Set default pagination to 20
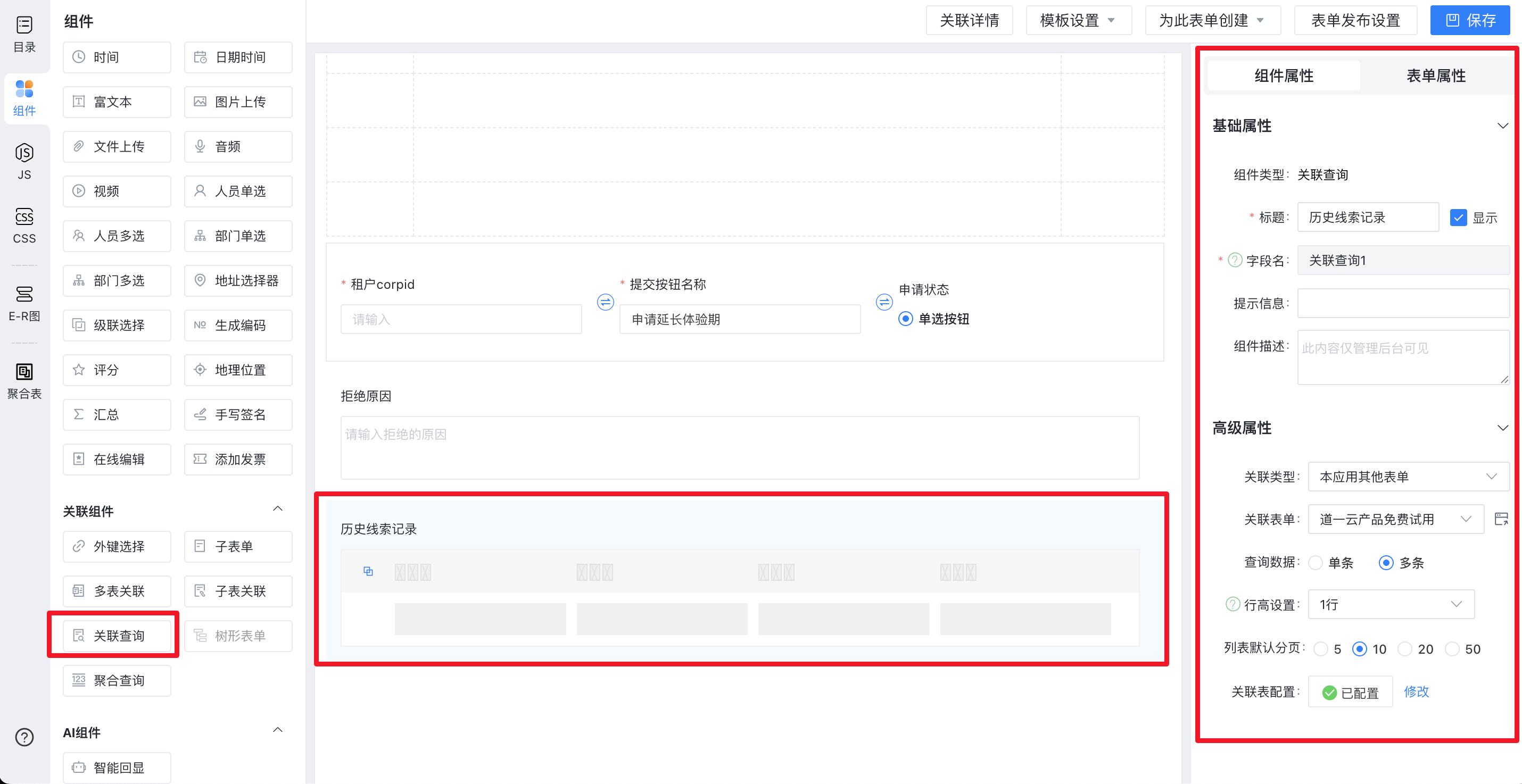 coord(1405,649)
